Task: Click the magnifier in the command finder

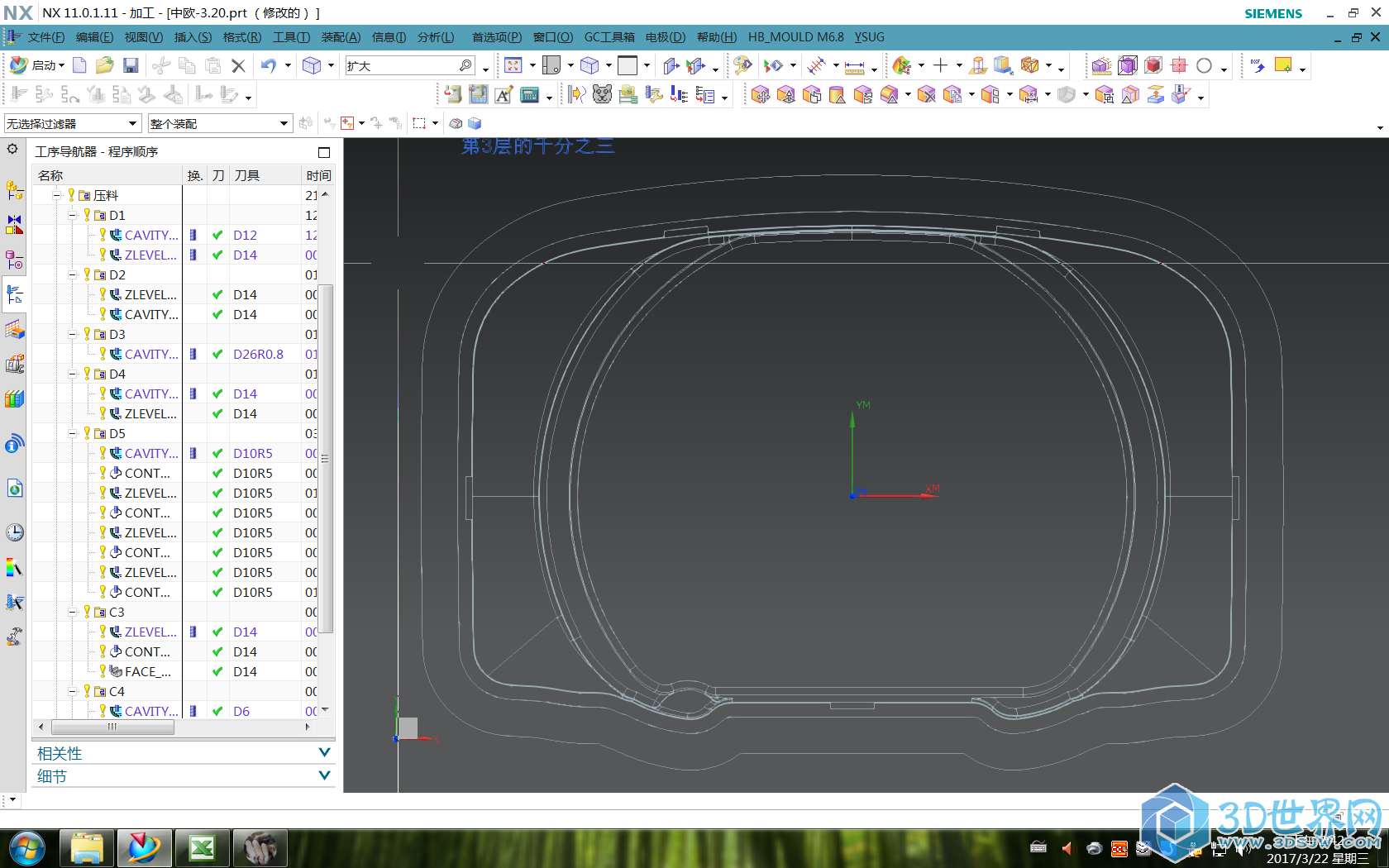Action: point(465,65)
